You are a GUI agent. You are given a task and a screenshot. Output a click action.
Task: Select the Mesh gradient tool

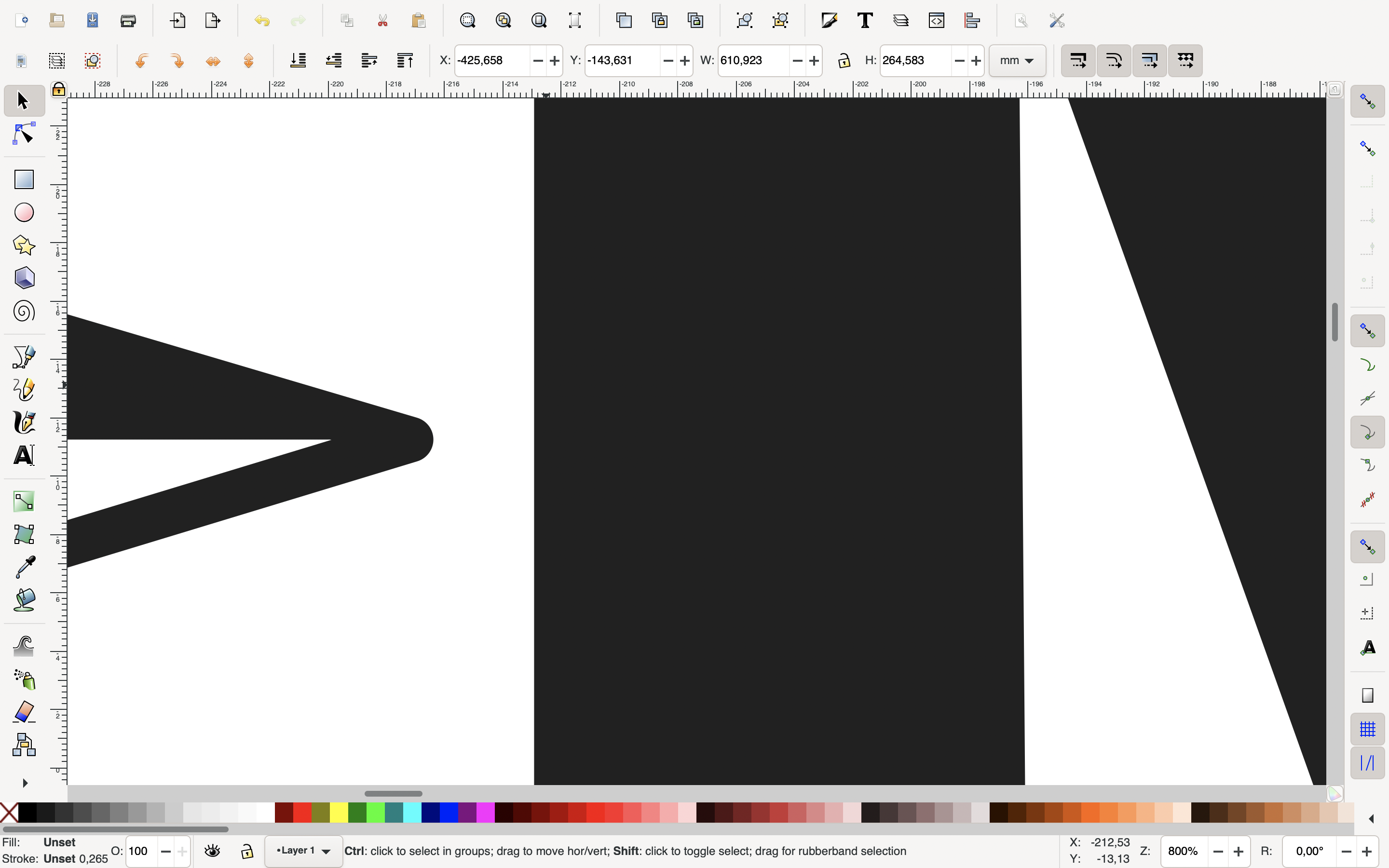[x=24, y=534]
